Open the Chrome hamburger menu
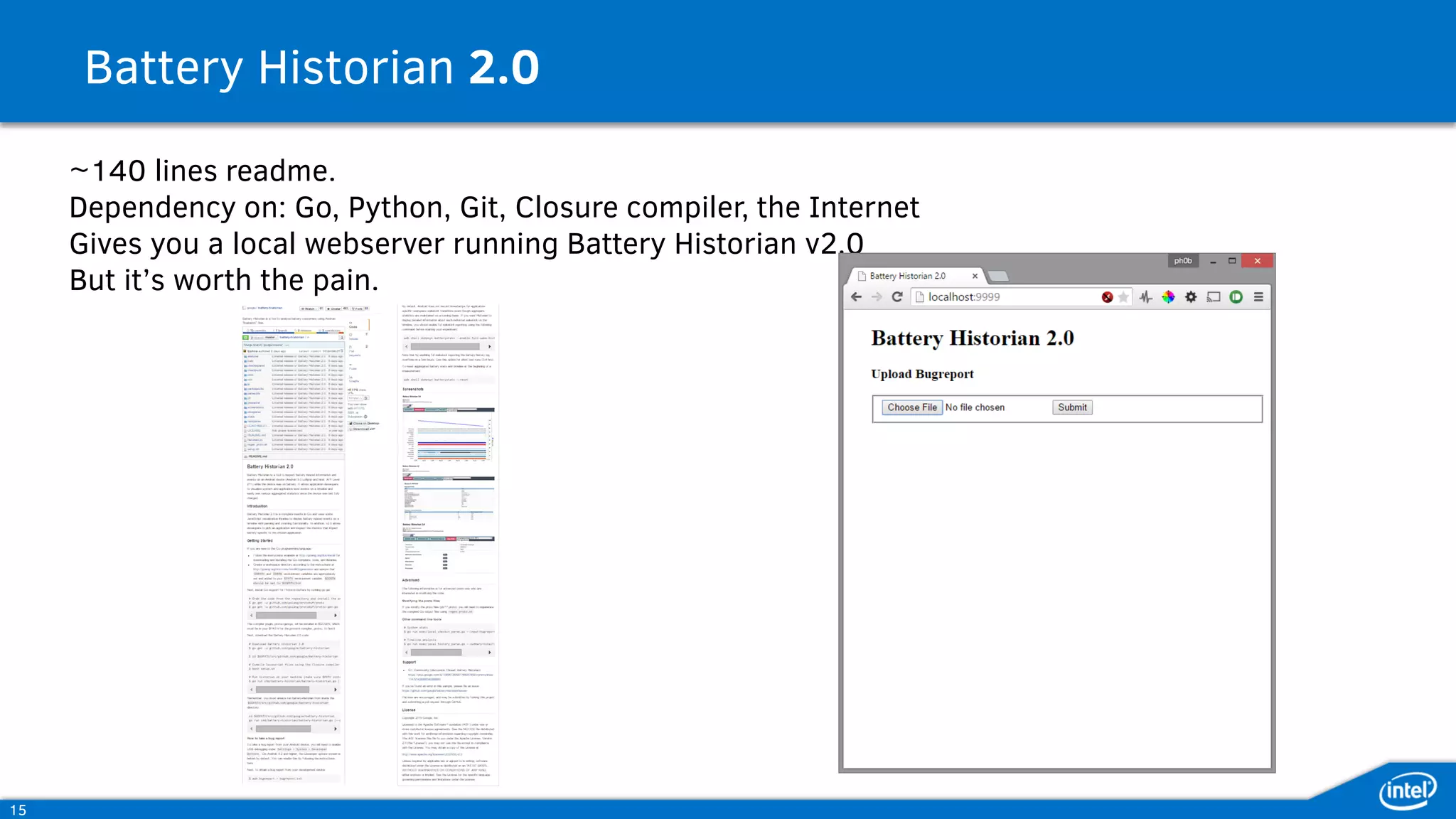1456x819 pixels. 1258,297
